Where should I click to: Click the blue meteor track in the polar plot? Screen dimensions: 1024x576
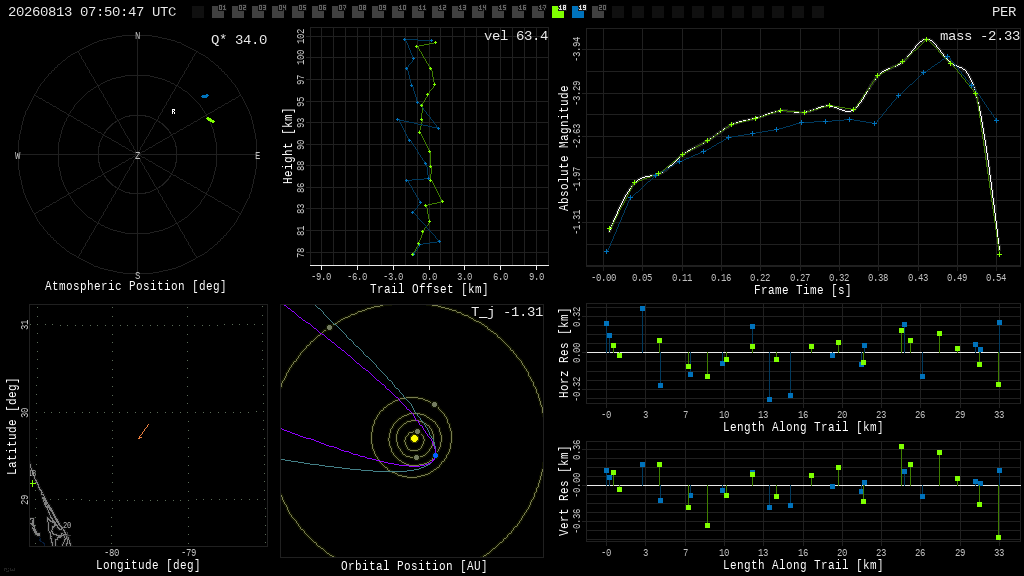[205, 96]
